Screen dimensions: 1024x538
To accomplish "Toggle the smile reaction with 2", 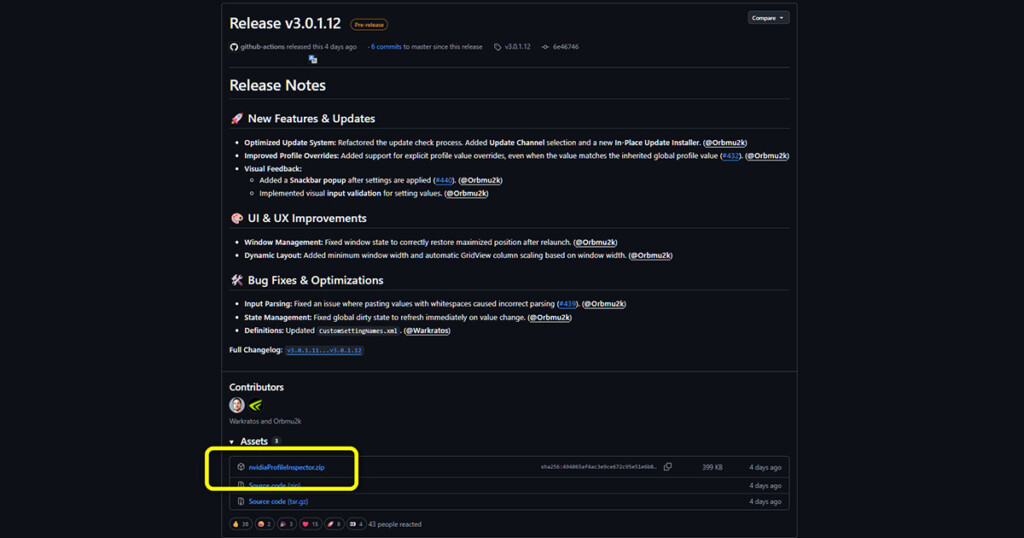I will [x=264, y=524].
